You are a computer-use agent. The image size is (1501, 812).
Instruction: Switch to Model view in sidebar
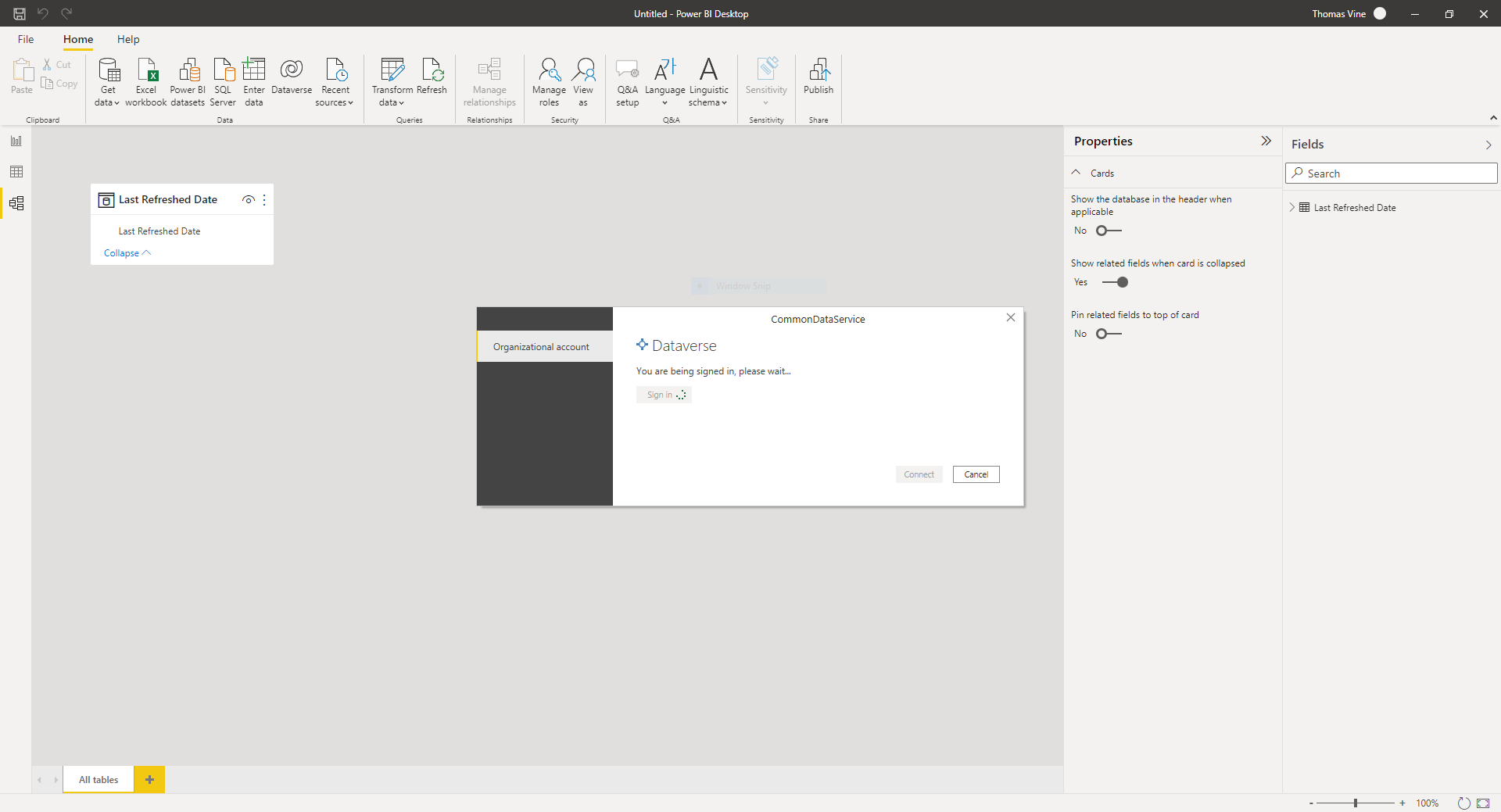tap(16, 203)
